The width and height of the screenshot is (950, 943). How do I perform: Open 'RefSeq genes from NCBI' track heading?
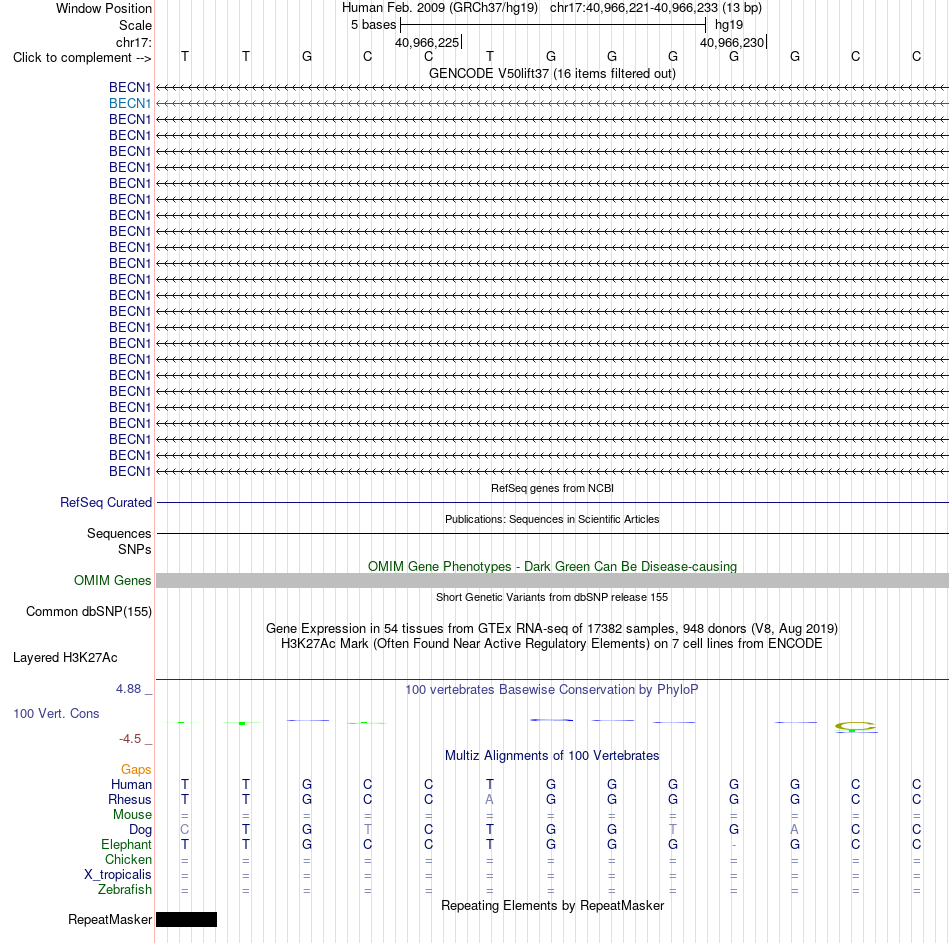(552, 488)
